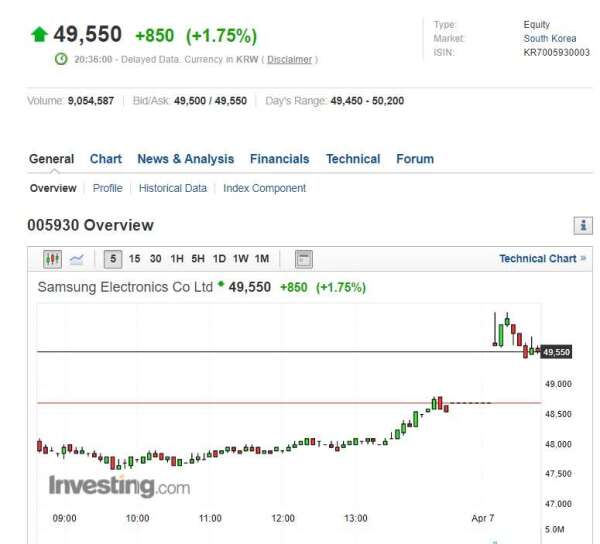Switch chart to 1W interval

(x=240, y=259)
